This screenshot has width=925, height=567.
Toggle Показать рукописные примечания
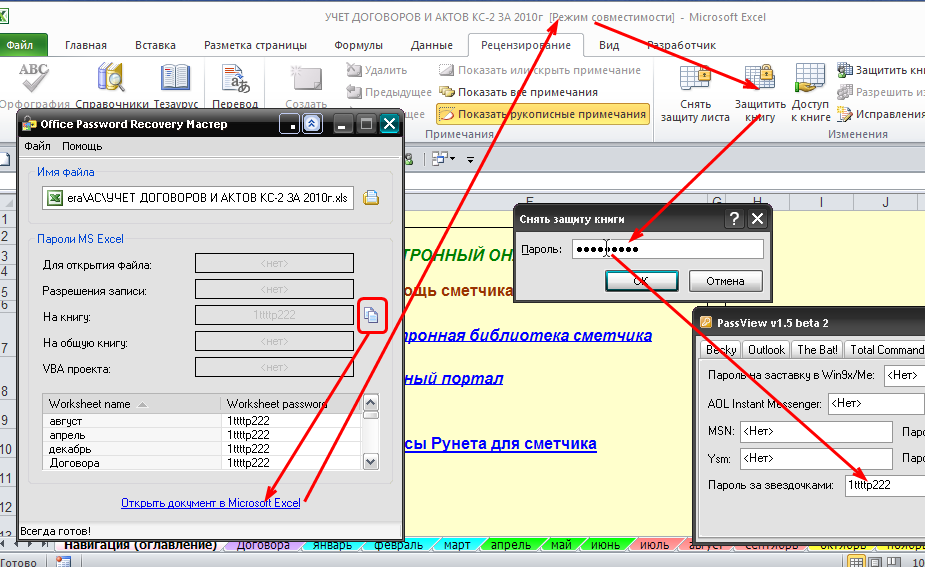(x=543, y=114)
